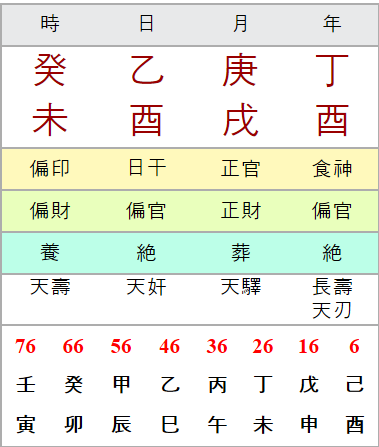This screenshot has height=447, width=379.
Task: Click the 天驛 star label
Action: click(241, 287)
